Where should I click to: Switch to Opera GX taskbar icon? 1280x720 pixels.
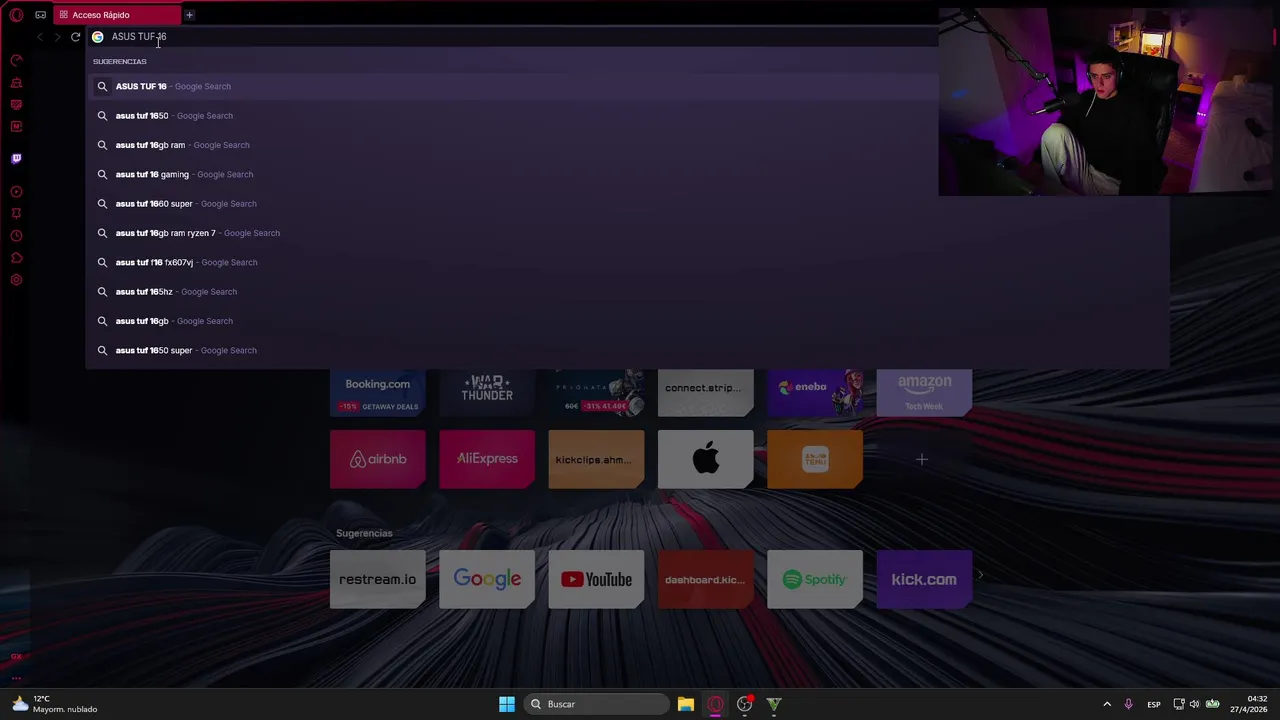click(715, 704)
